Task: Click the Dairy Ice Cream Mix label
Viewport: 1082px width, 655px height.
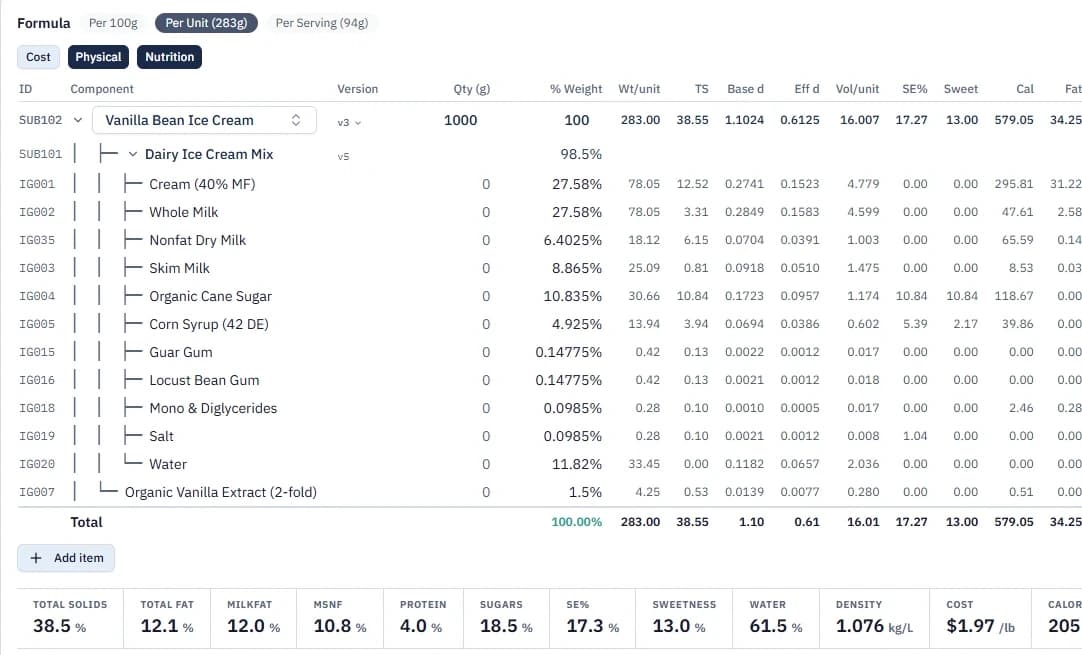Action: [x=209, y=155]
